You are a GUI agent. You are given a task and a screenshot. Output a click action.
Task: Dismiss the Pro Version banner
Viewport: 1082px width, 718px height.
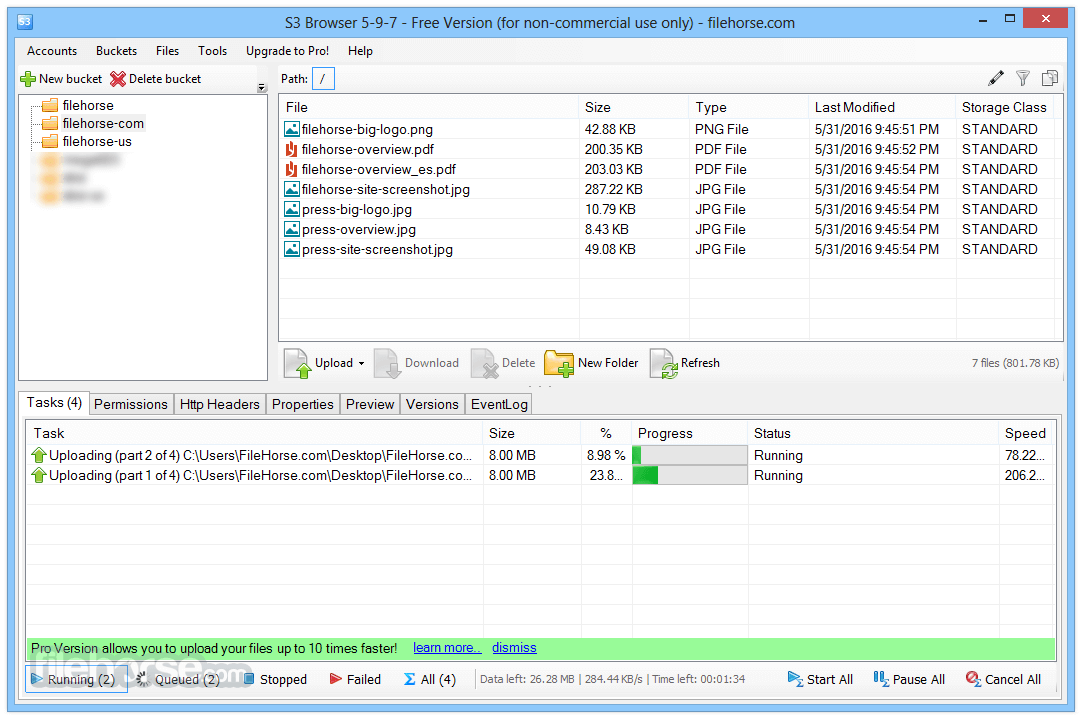point(514,648)
